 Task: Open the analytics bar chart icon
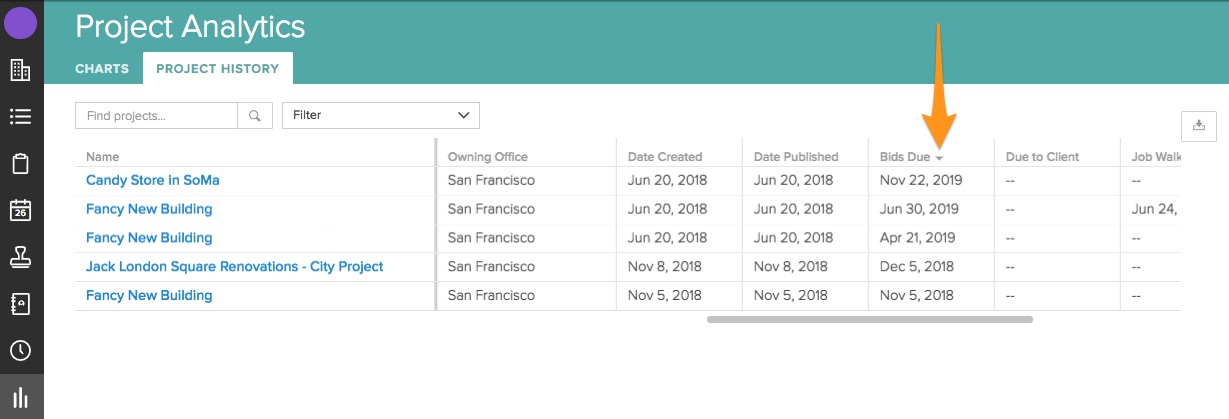[21, 397]
